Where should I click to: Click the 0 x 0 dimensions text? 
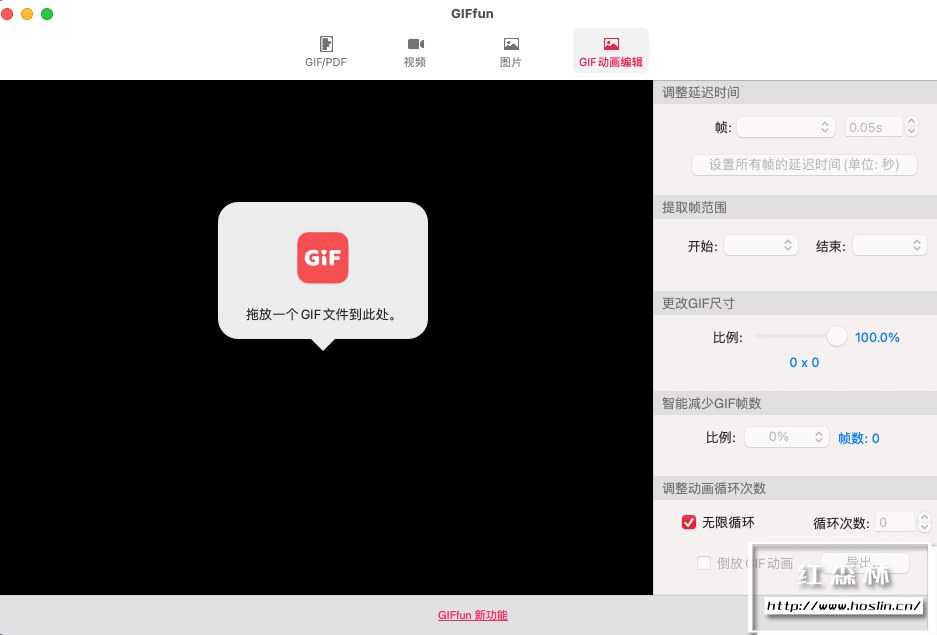[x=804, y=363]
